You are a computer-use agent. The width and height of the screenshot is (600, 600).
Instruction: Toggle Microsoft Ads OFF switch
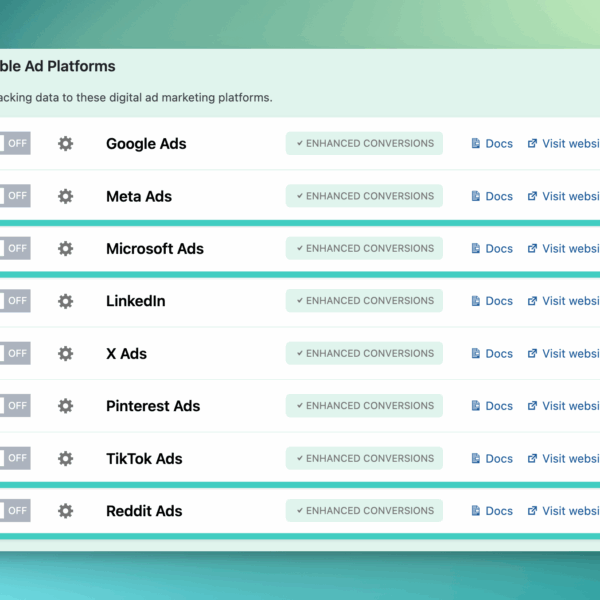click(x=15, y=248)
